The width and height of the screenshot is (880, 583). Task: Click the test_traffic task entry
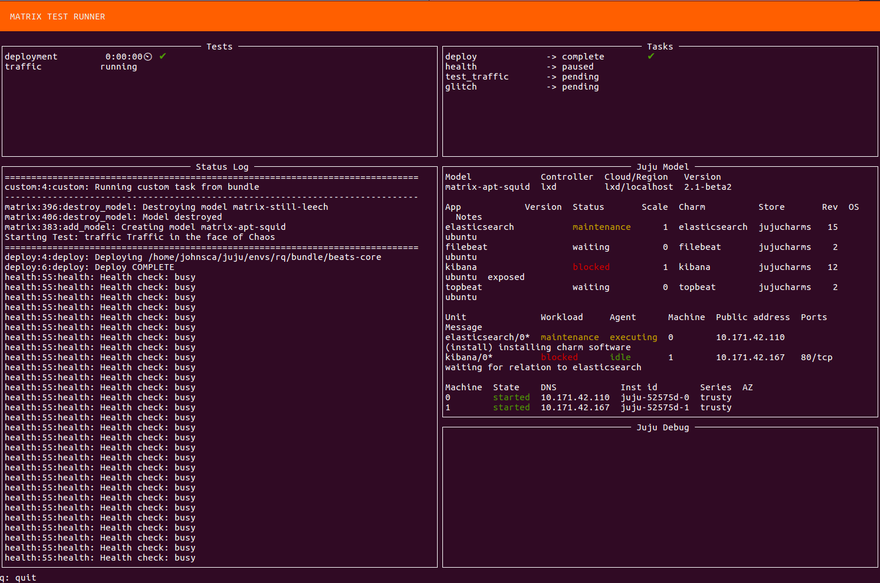522,77
